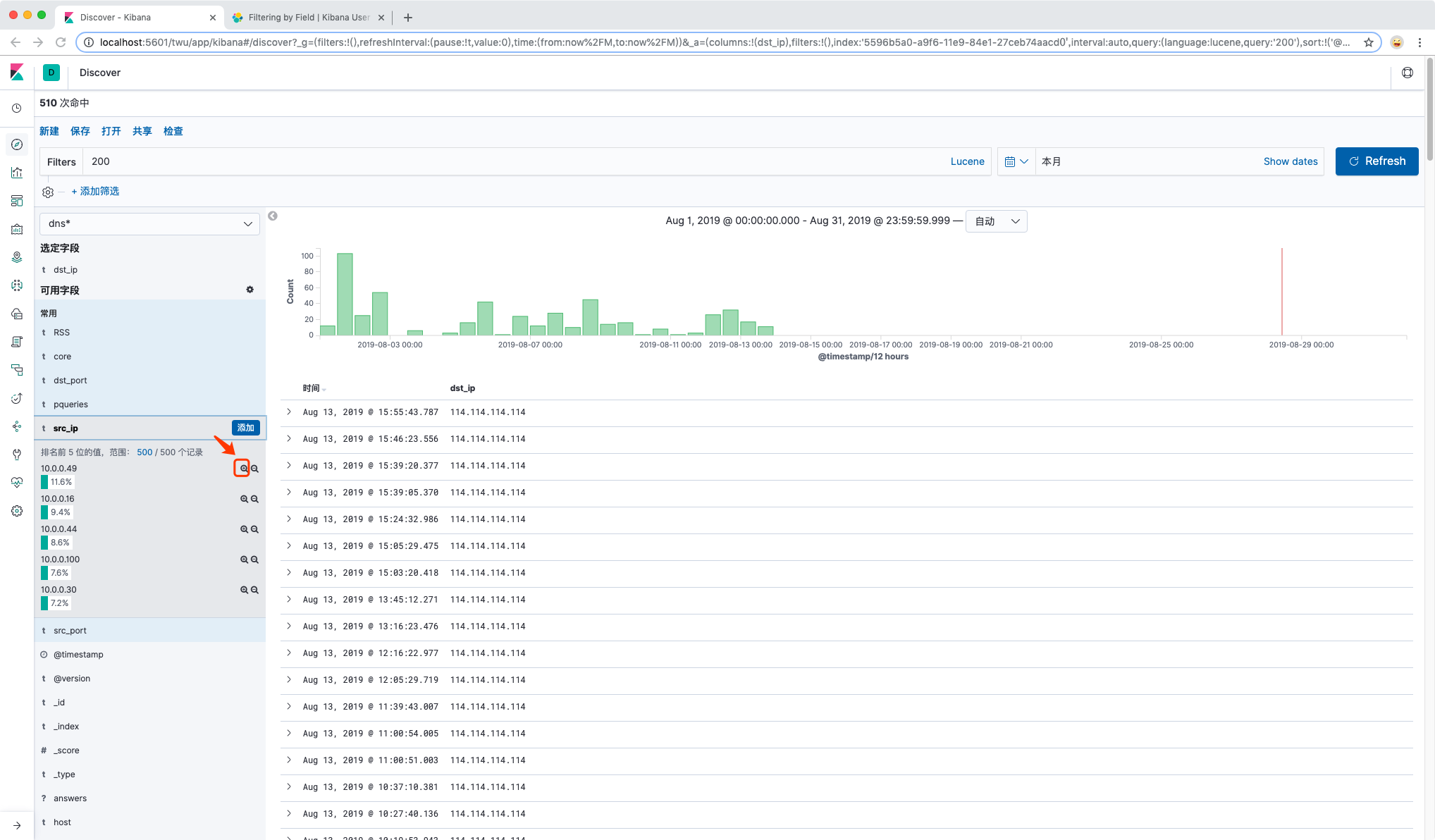Viewport: 1435px width, 840px height.
Task: Open the 自动 interval dropdown
Action: (x=997, y=221)
